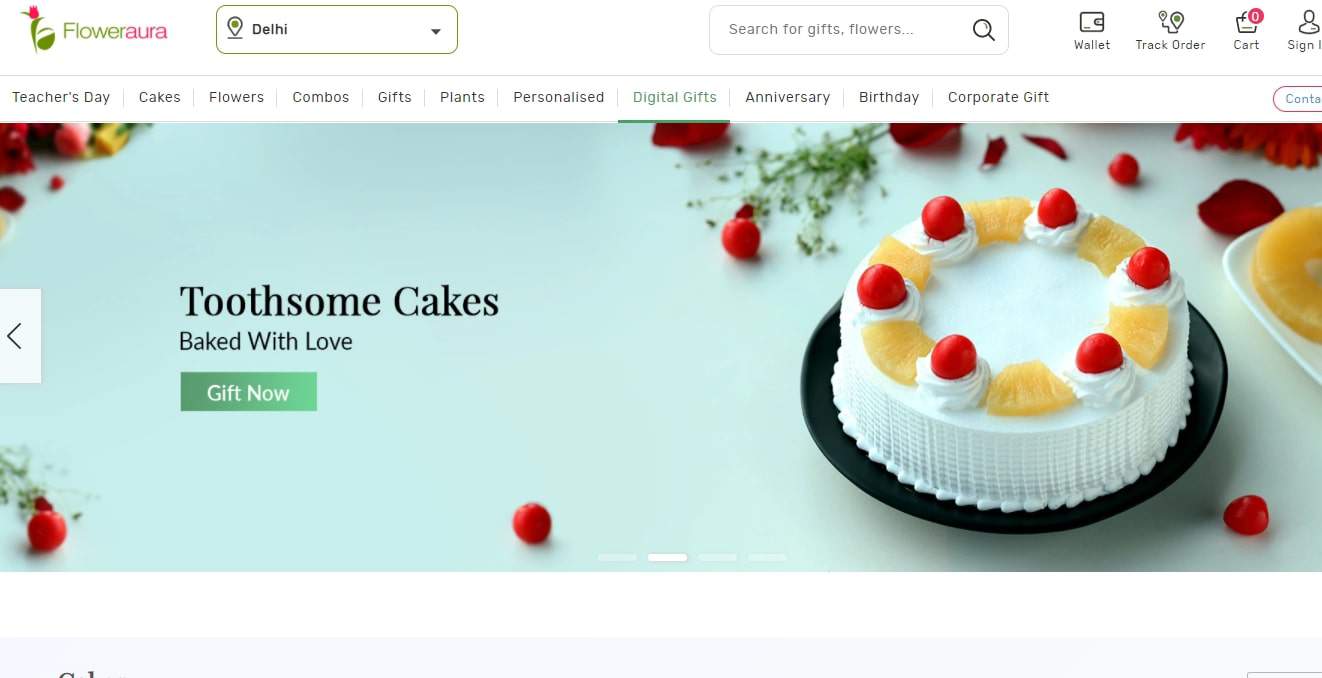
Task: Click the Track Order icon
Action: coord(1170,22)
